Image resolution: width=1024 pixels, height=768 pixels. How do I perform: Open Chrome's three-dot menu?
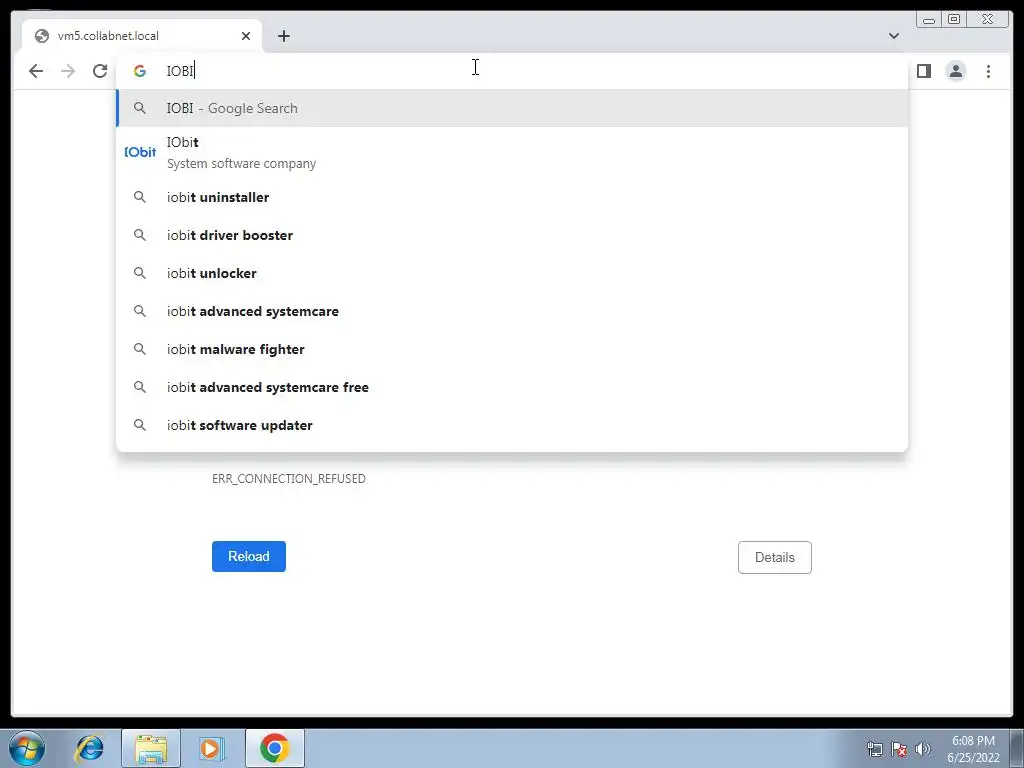pos(988,71)
